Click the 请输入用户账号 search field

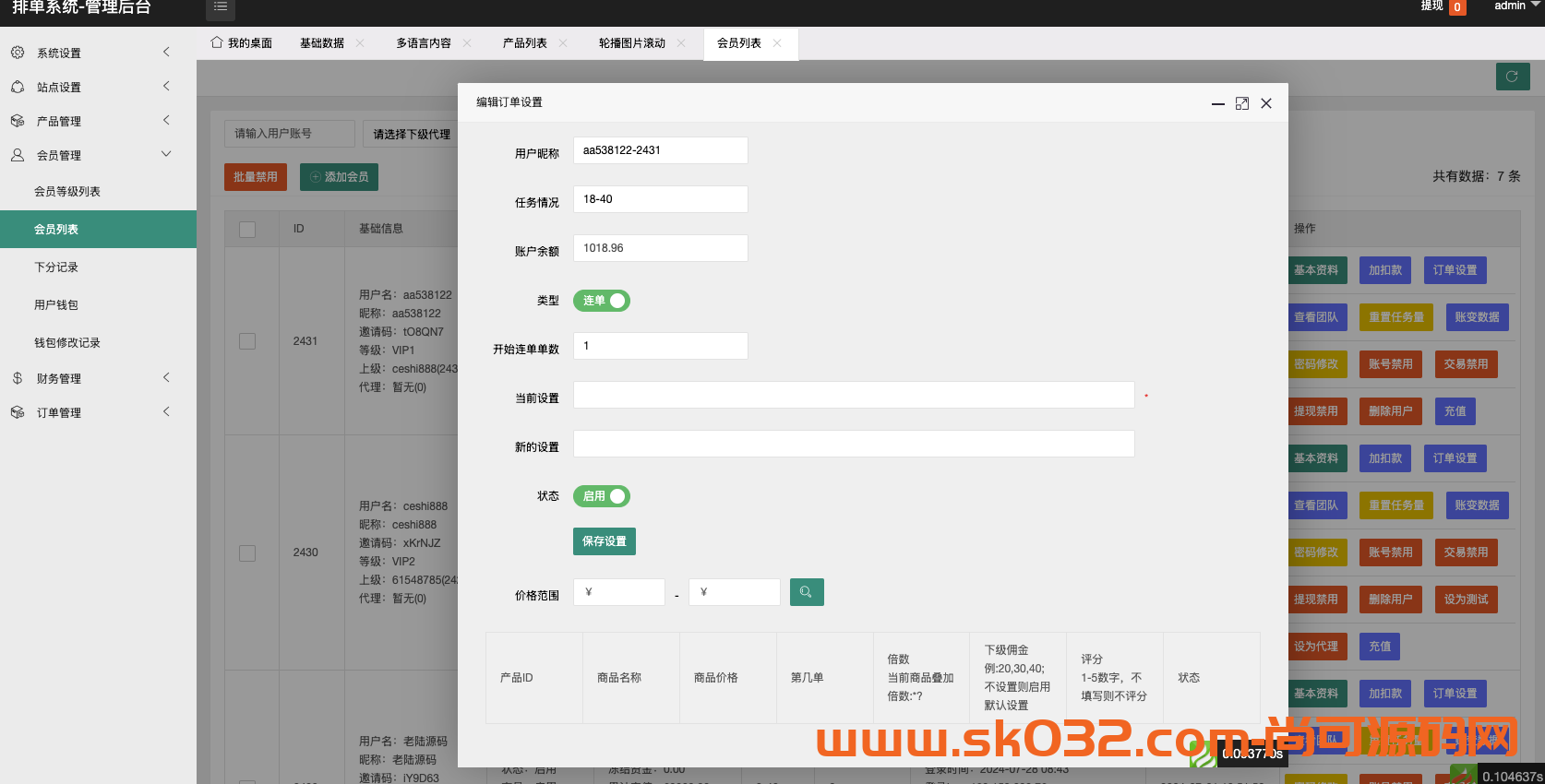pos(290,134)
